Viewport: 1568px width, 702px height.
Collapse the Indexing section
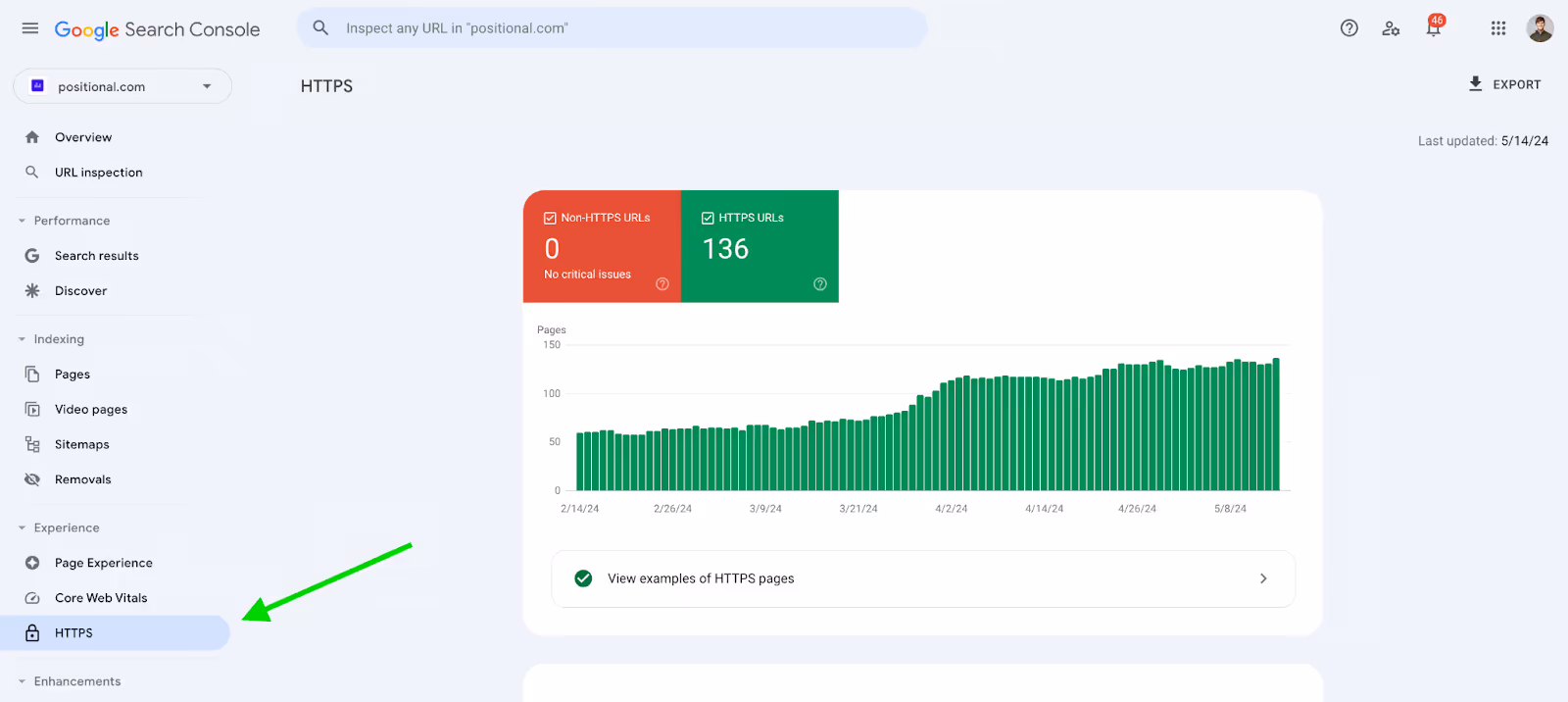(22, 339)
